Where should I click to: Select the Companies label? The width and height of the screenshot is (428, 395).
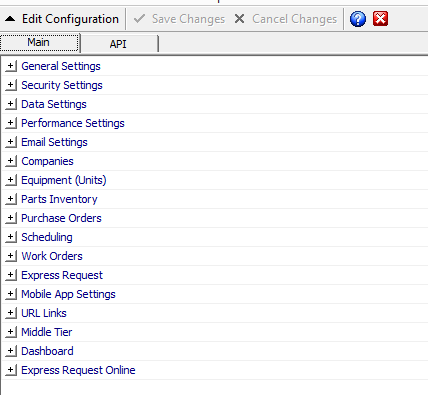pos(47,161)
